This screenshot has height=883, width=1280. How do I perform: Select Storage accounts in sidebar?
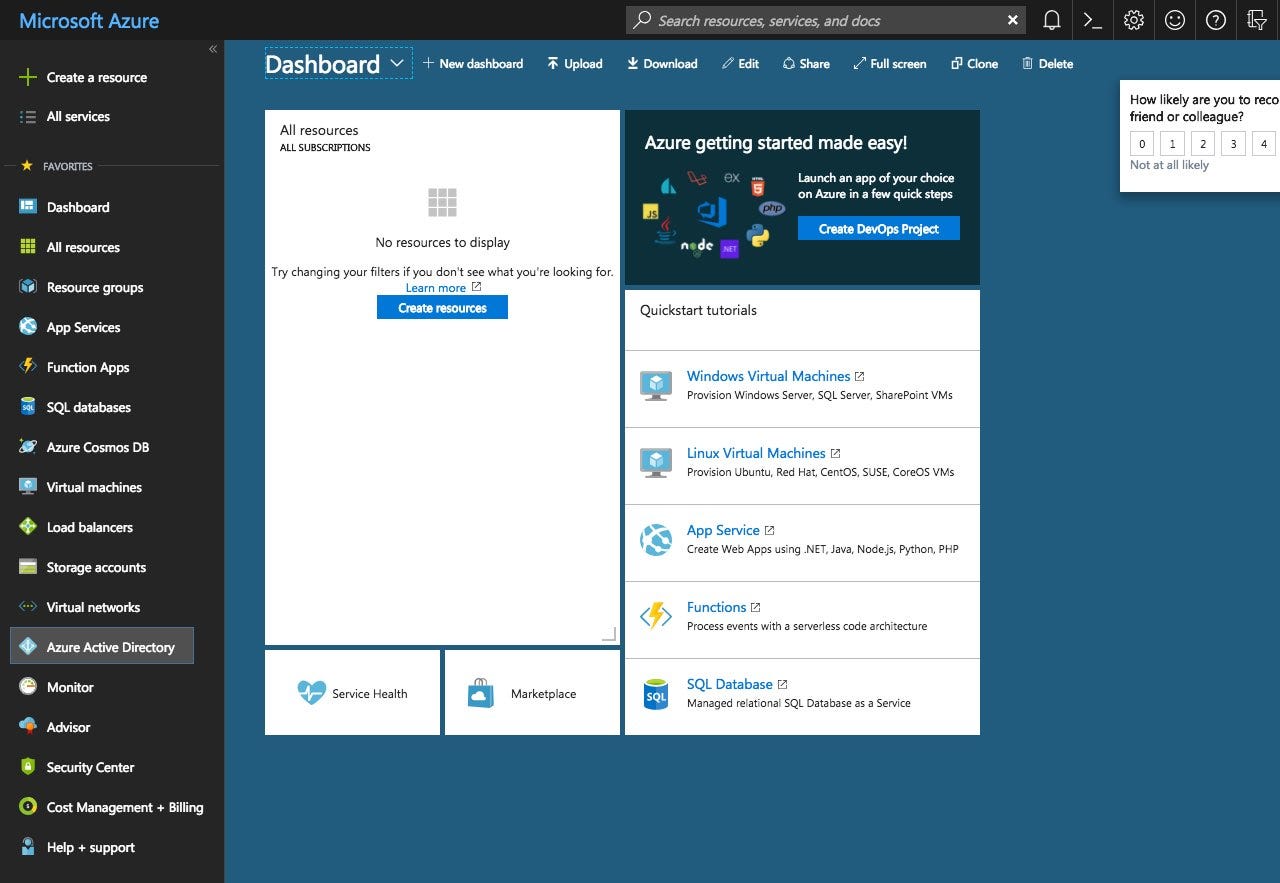click(x=96, y=568)
